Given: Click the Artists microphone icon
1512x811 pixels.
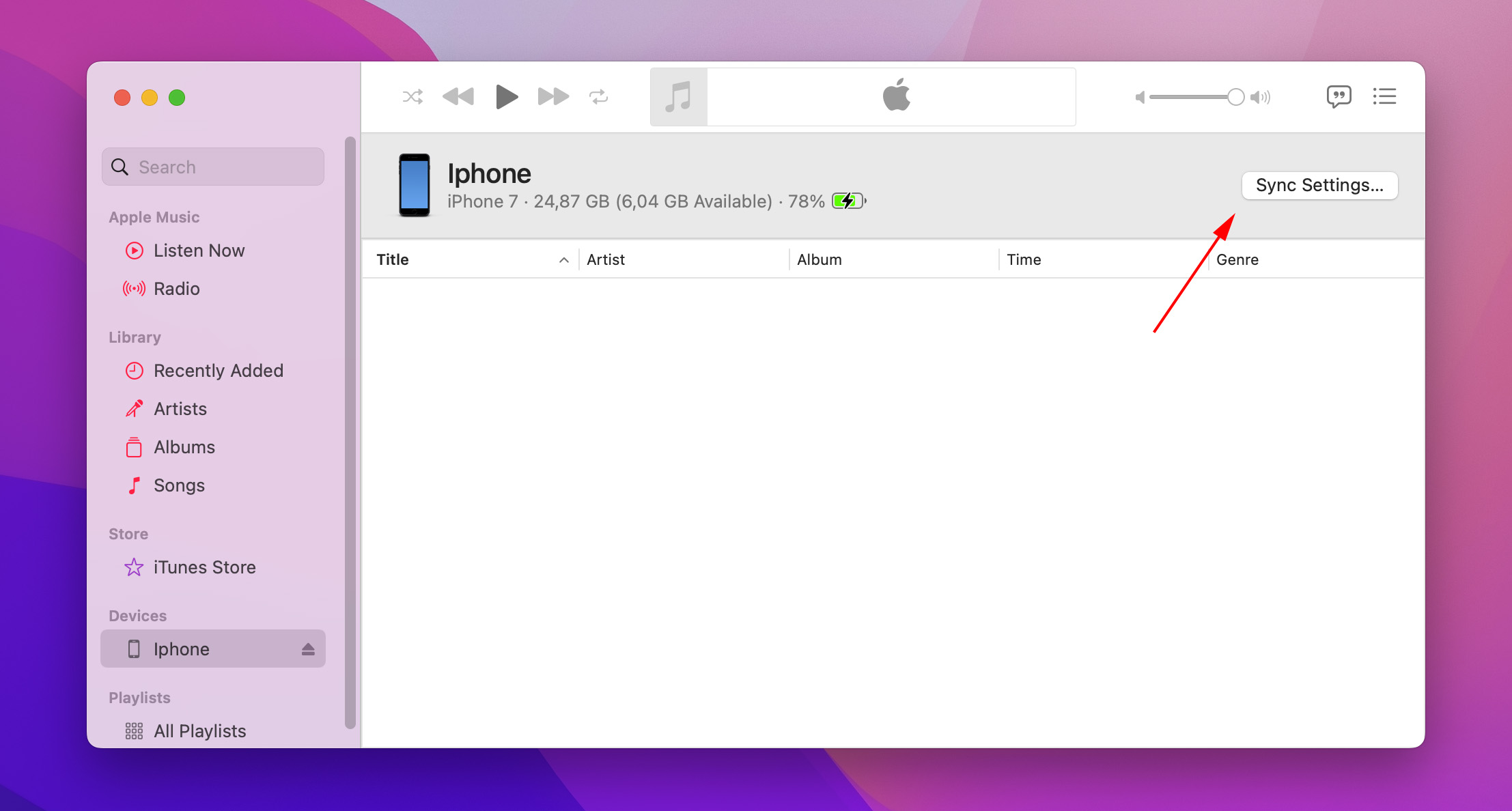Looking at the screenshot, I should point(135,408).
